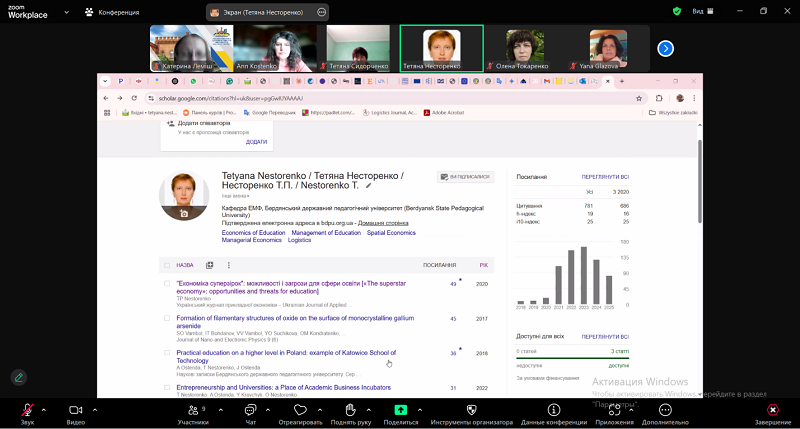Open the Конференция tab
This screenshot has height=429, width=800.
(x=112, y=12)
